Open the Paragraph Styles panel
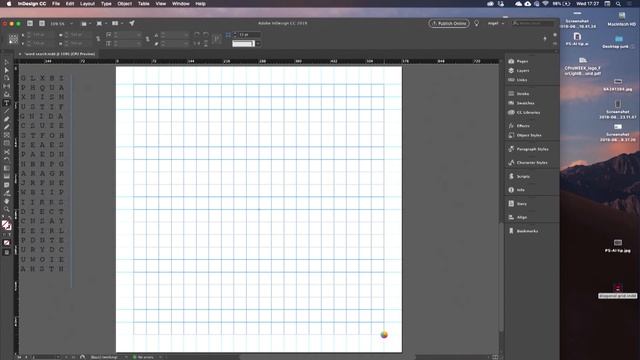The height and width of the screenshot is (360, 640). tap(532, 149)
